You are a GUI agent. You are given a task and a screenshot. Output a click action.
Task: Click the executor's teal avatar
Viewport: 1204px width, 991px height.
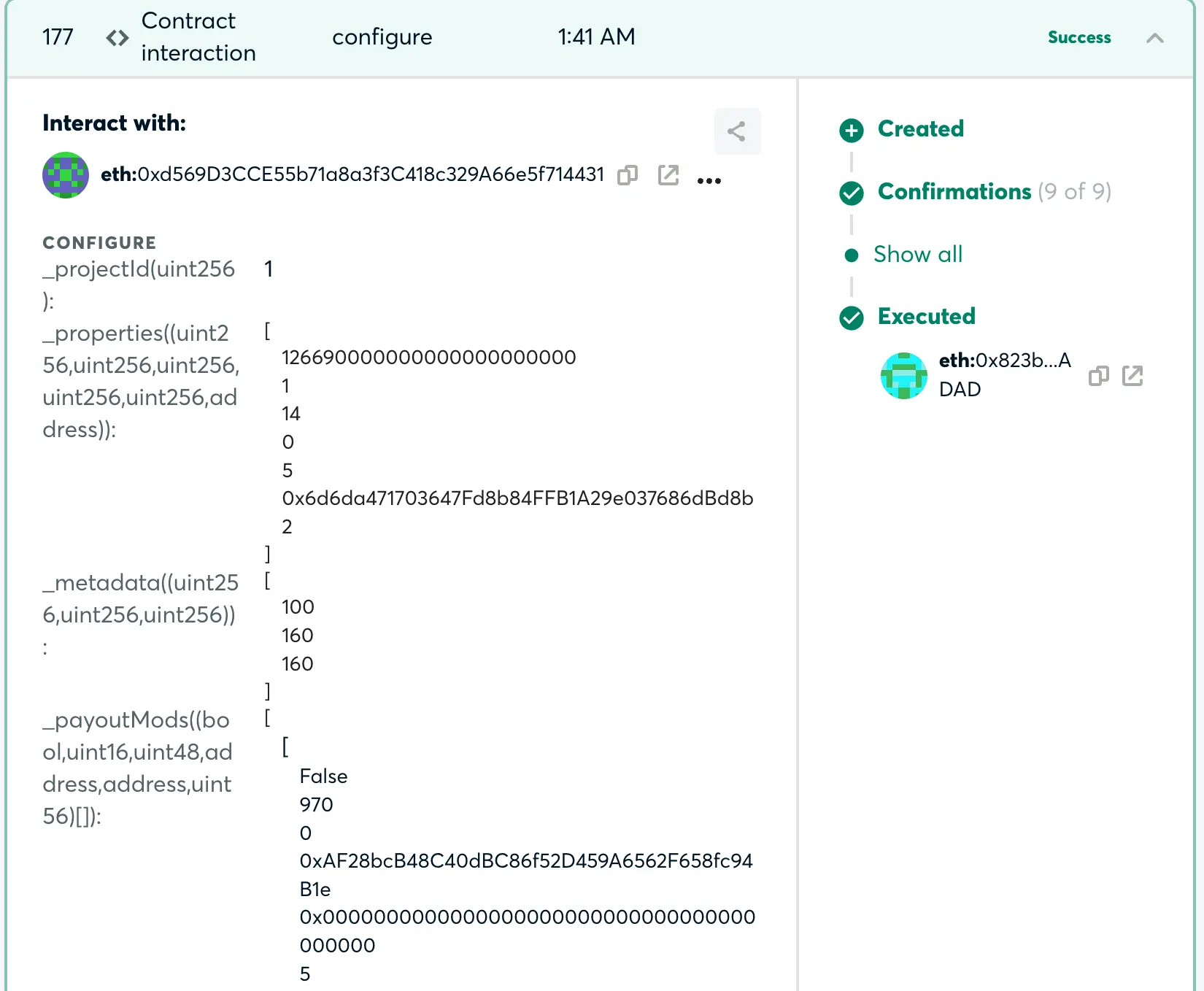[903, 376]
